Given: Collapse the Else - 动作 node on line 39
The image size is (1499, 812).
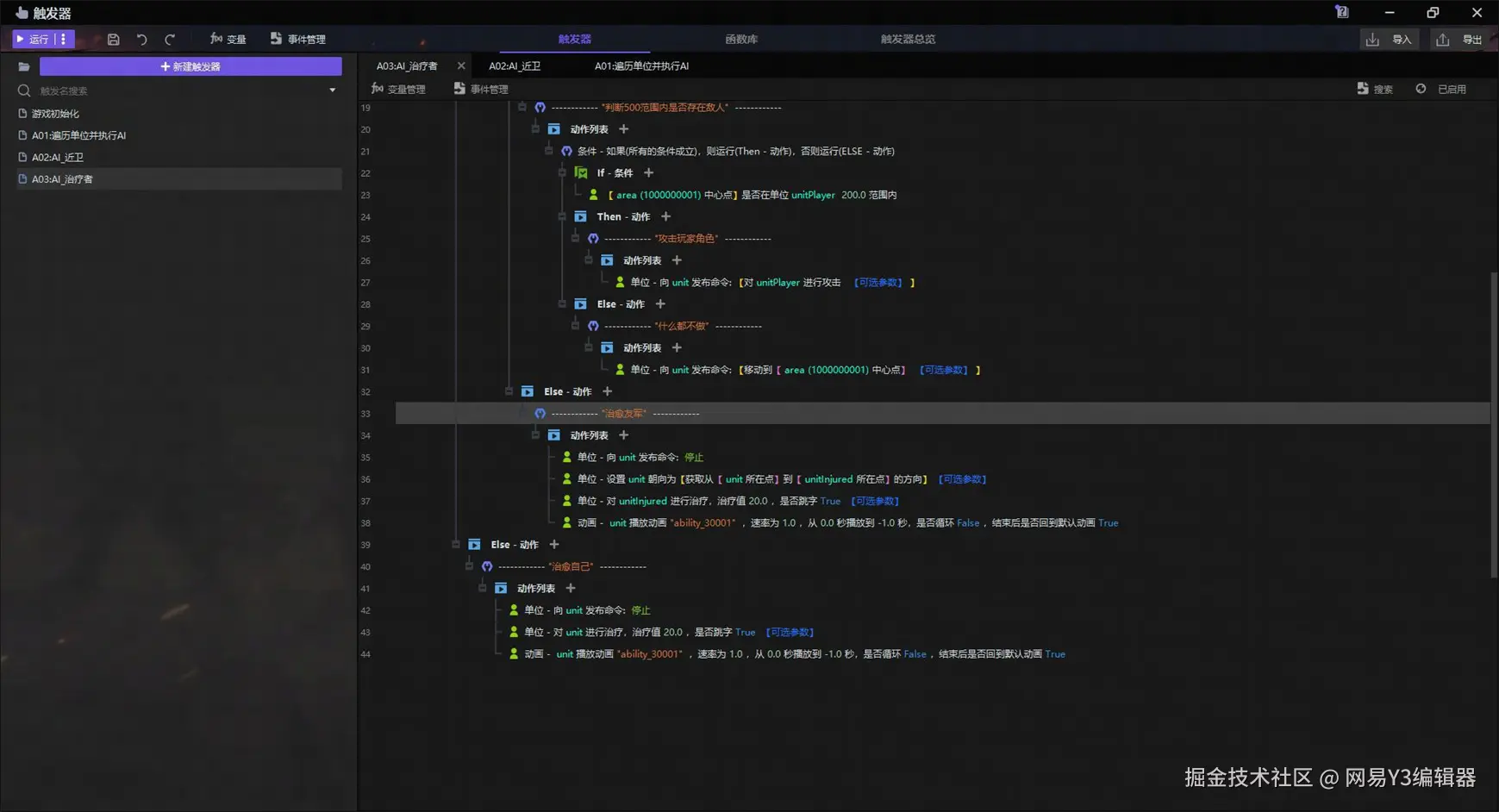Looking at the screenshot, I should point(456,545).
